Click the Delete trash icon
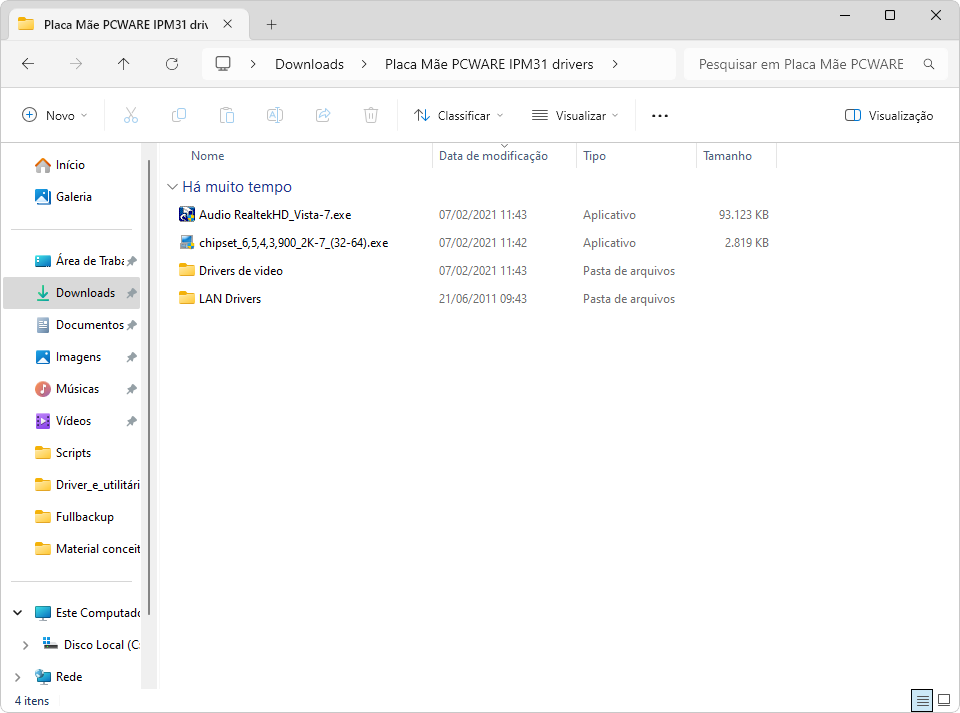Viewport: 960px width, 713px height. pyautogui.click(x=371, y=115)
